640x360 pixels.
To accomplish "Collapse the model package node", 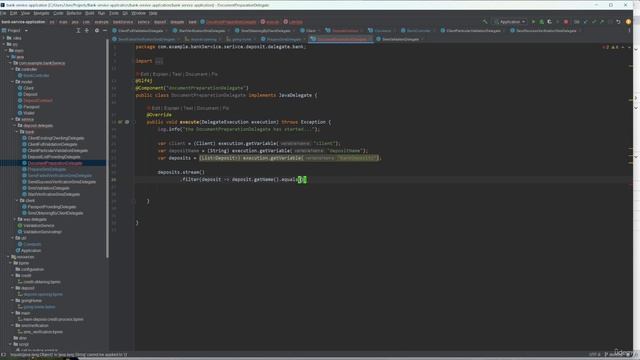I will coord(13,82).
